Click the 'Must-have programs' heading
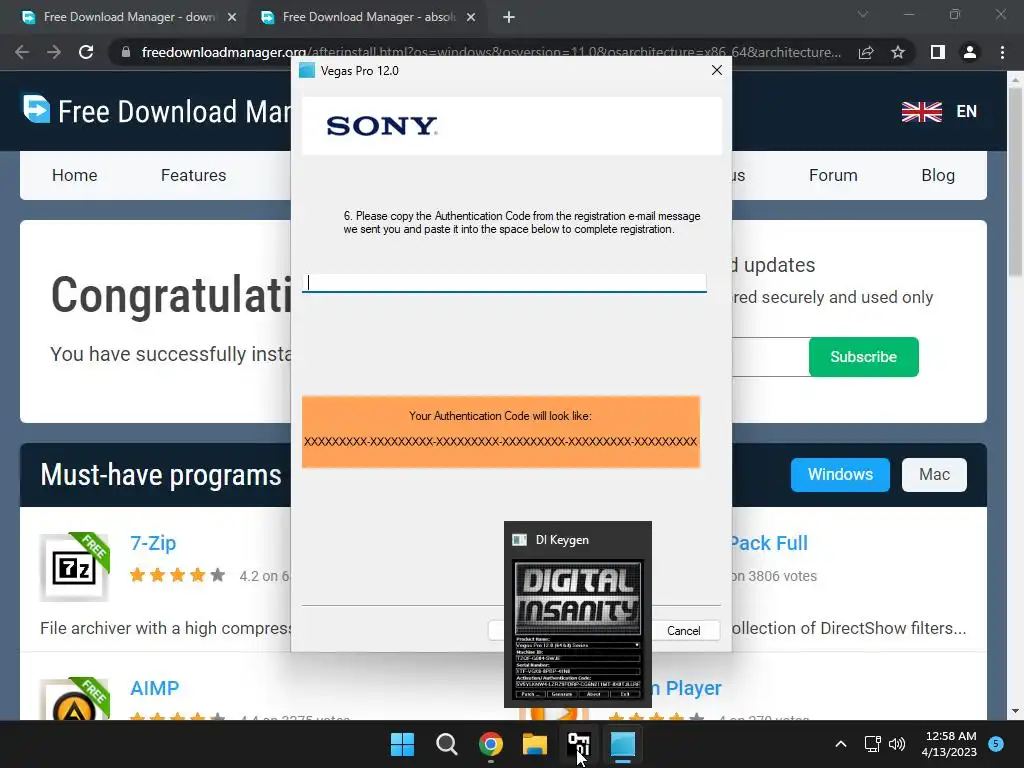The image size is (1024, 768). point(161,475)
